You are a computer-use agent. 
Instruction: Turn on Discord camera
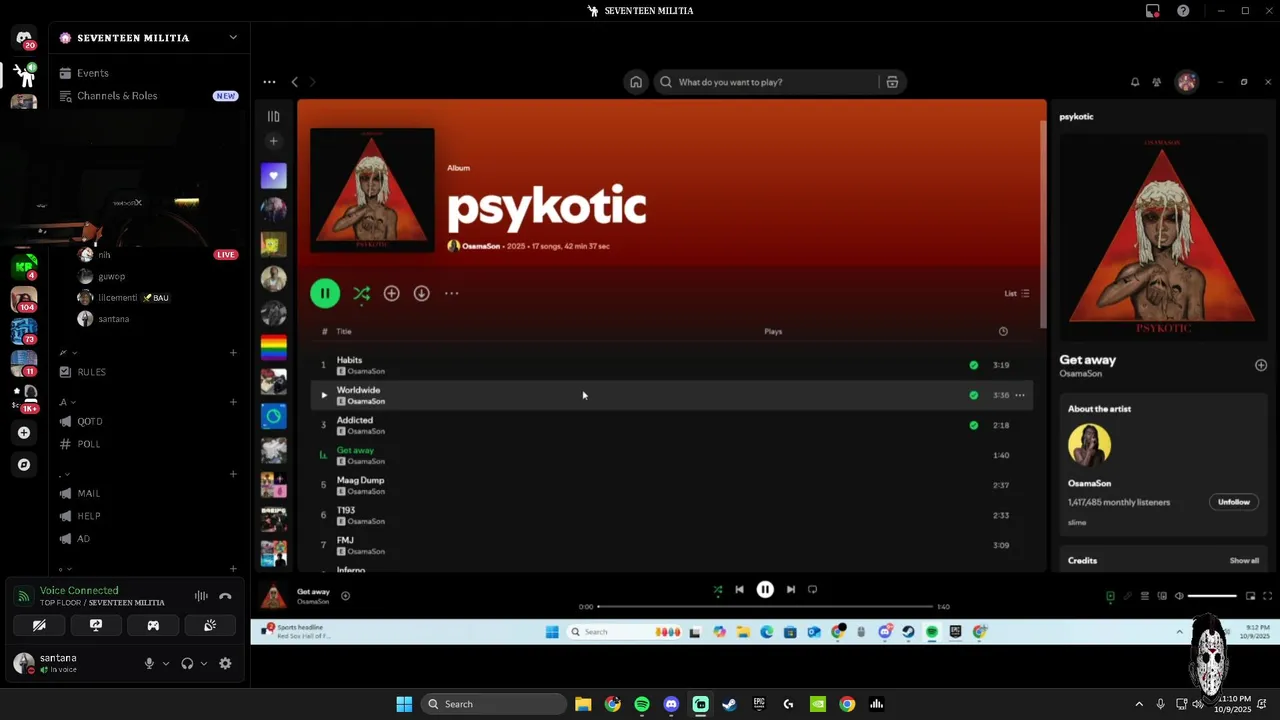tap(39, 625)
